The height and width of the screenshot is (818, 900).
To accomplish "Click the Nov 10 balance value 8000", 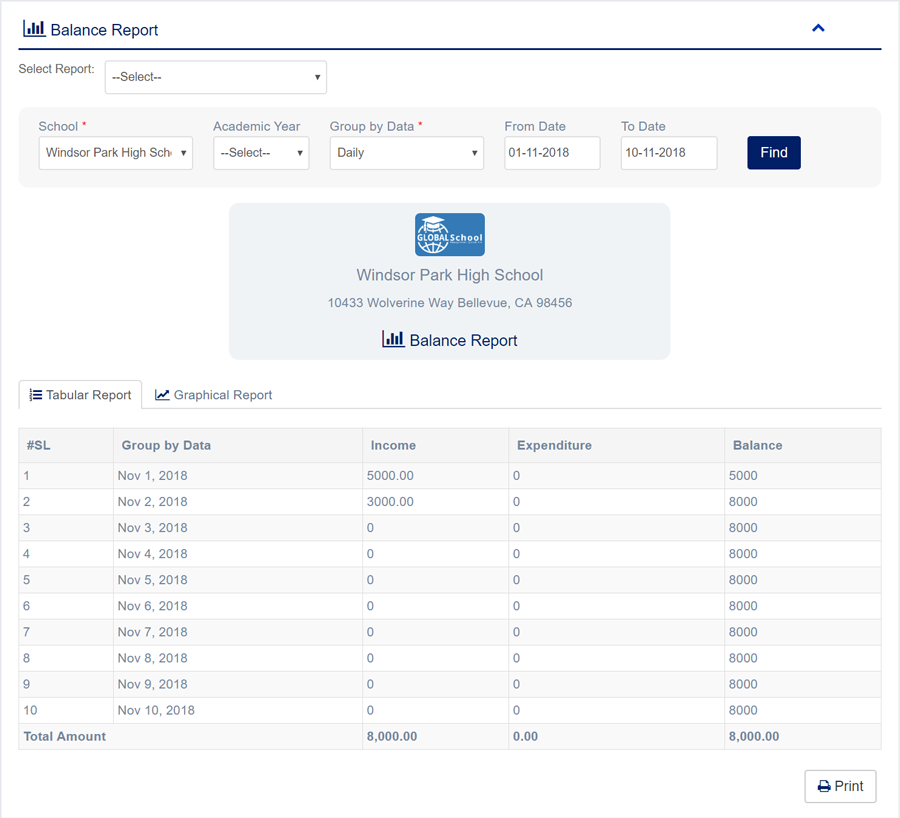I will pos(743,711).
